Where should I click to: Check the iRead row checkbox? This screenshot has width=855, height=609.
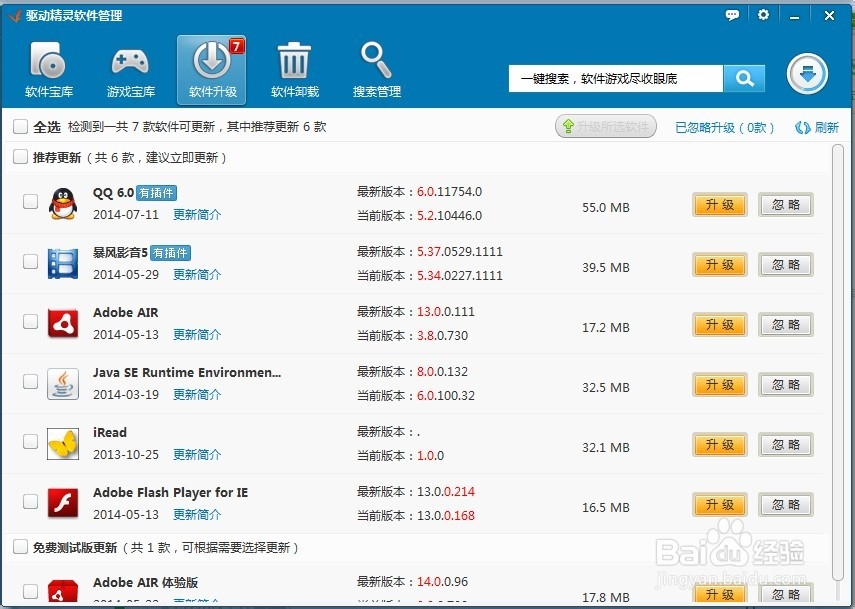pos(31,441)
